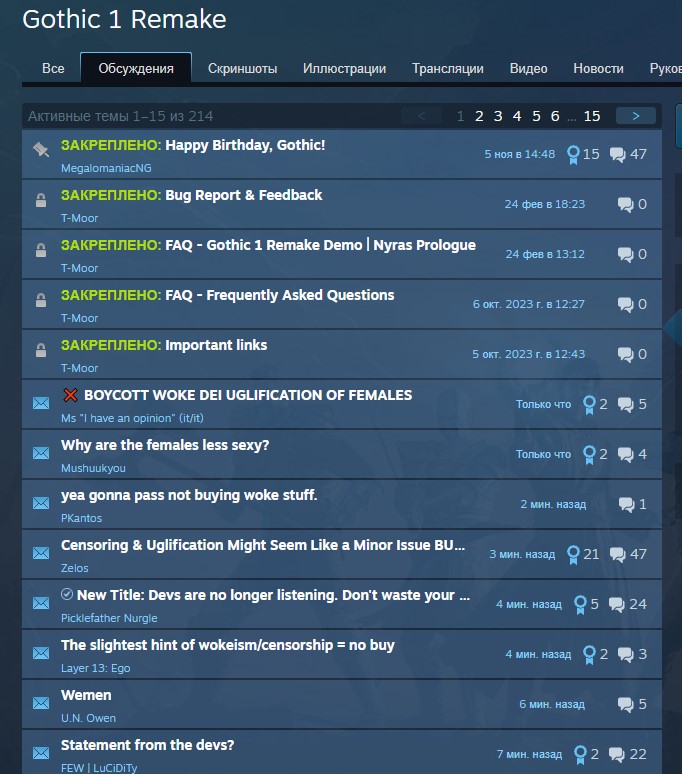This screenshot has height=774, width=682.
Task: Go to page 6 of discussions
Action: pyautogui.click(x=555, y=116)
